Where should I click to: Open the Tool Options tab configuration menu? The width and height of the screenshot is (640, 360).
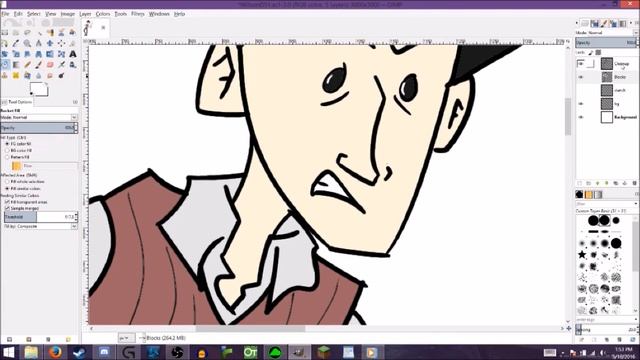pos(75,102)
